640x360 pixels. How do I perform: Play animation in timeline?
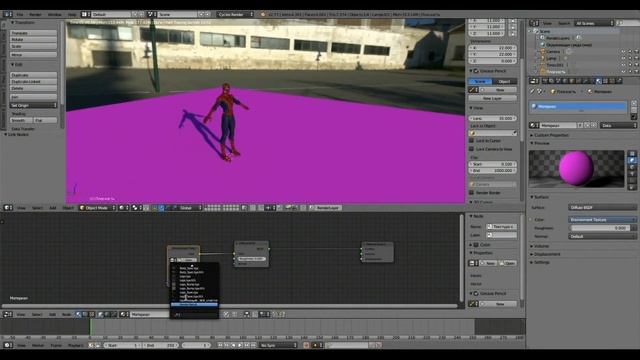point(240,345)
